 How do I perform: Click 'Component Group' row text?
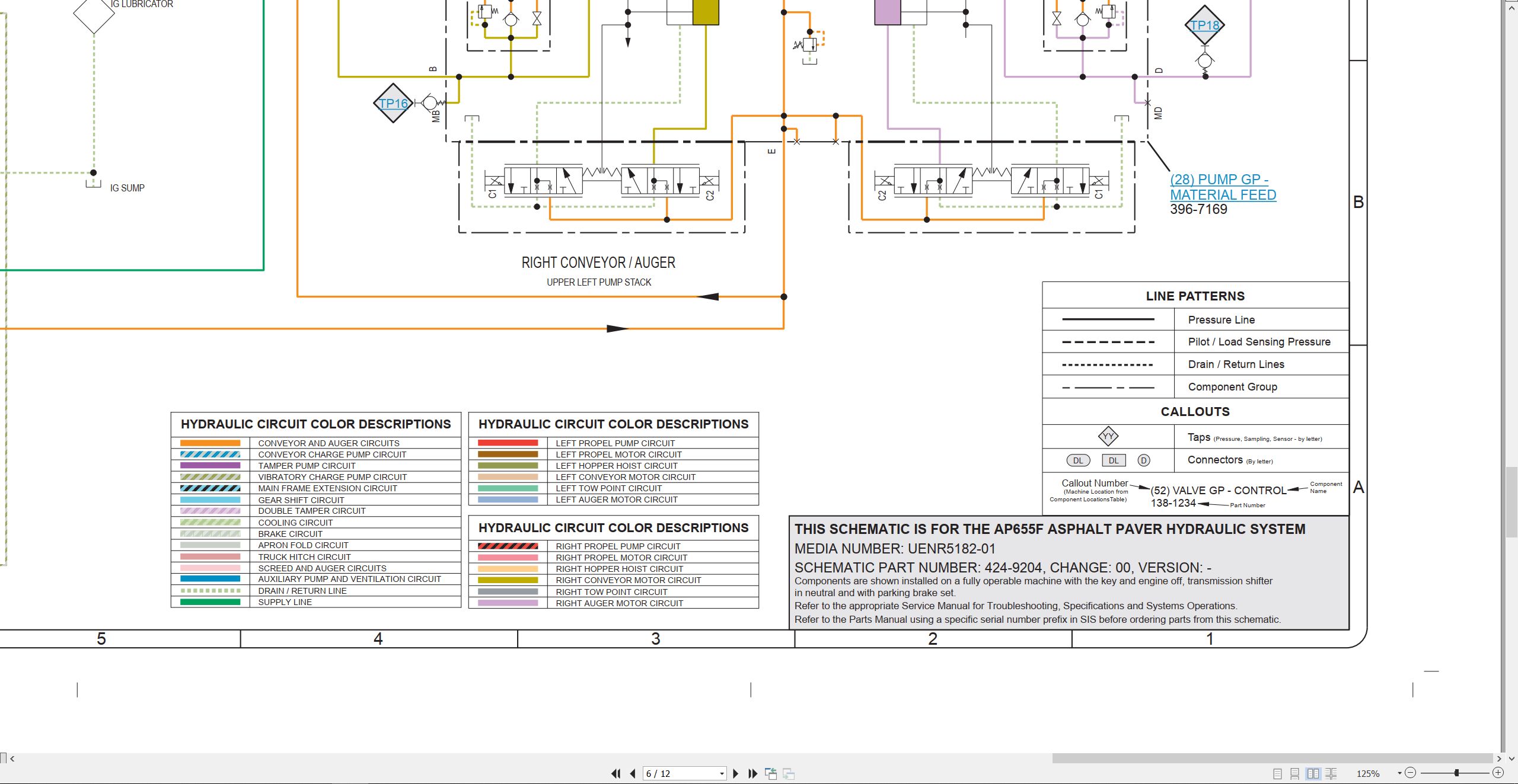tap(1232, 387)
